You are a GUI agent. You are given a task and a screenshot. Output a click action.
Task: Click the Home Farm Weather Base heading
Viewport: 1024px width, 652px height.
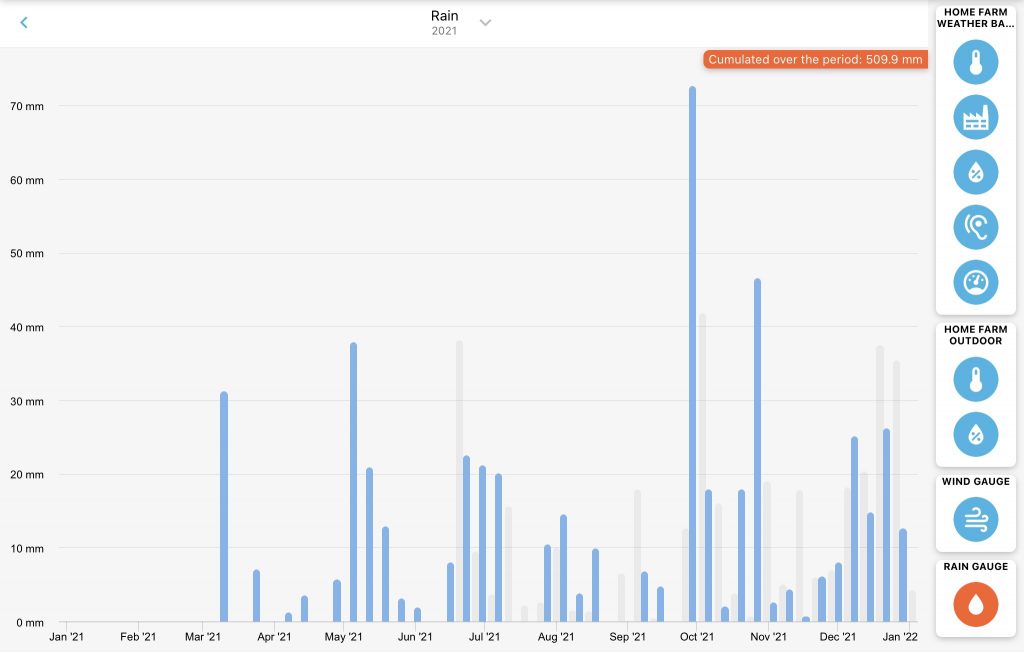click(x=975, y=18)
